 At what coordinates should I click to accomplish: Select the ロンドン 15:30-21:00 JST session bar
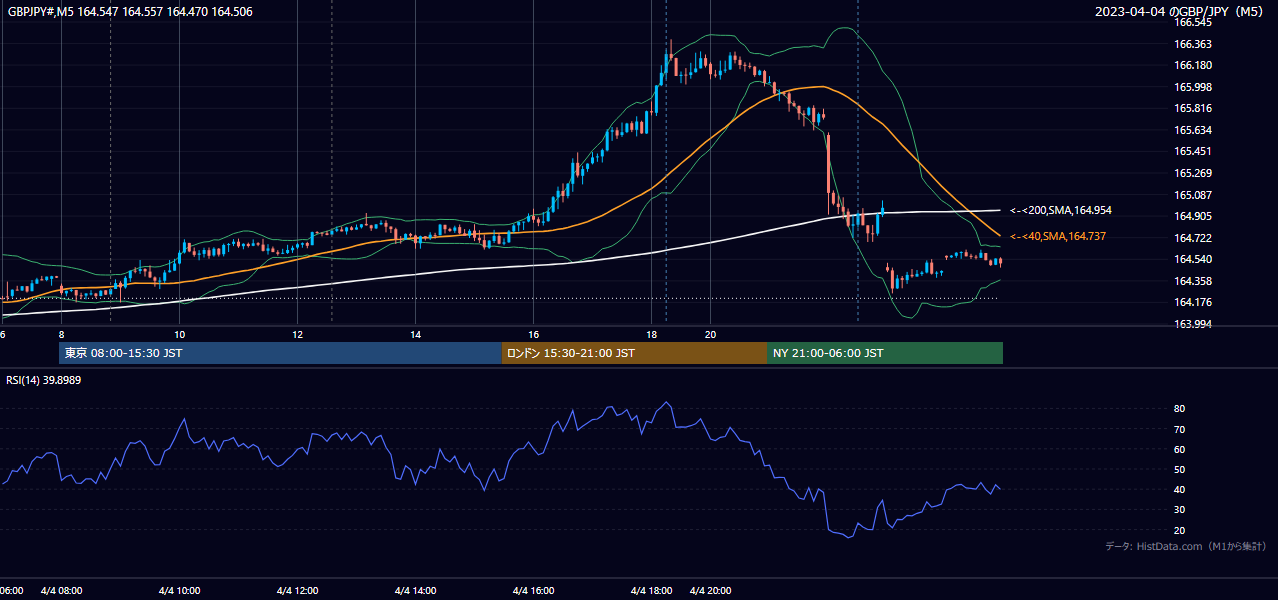pos(634,353)
